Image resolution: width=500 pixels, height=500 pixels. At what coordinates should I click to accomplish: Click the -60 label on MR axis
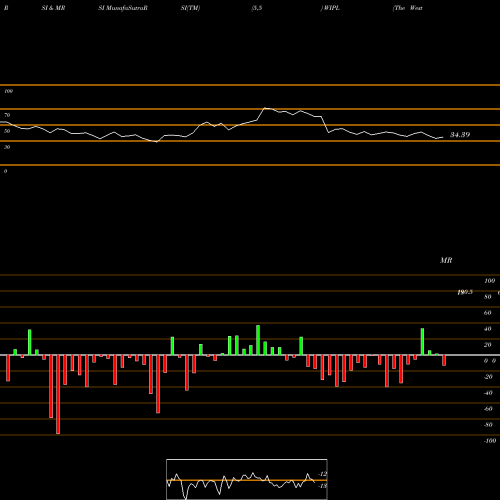(x=488, y=409)
